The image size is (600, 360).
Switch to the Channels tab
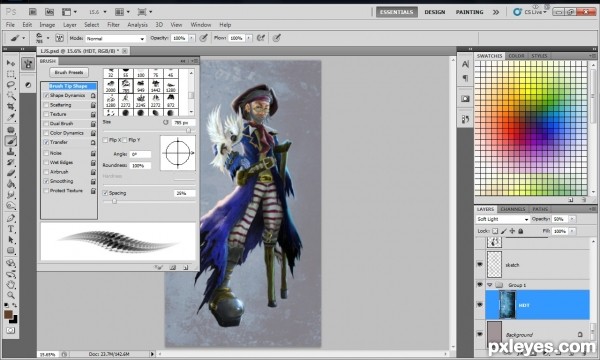(513, 209)
